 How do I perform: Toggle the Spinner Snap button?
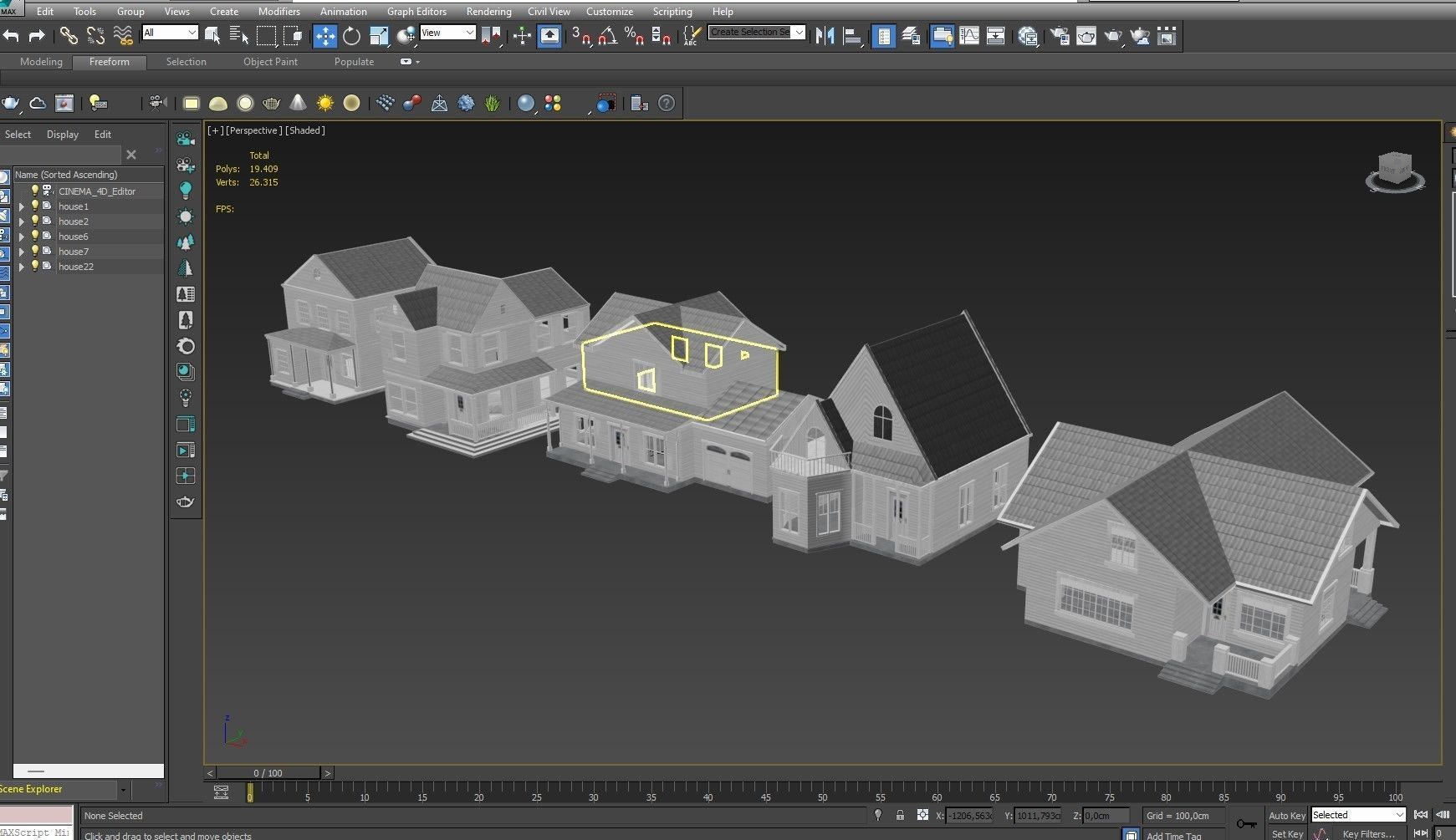662,35
